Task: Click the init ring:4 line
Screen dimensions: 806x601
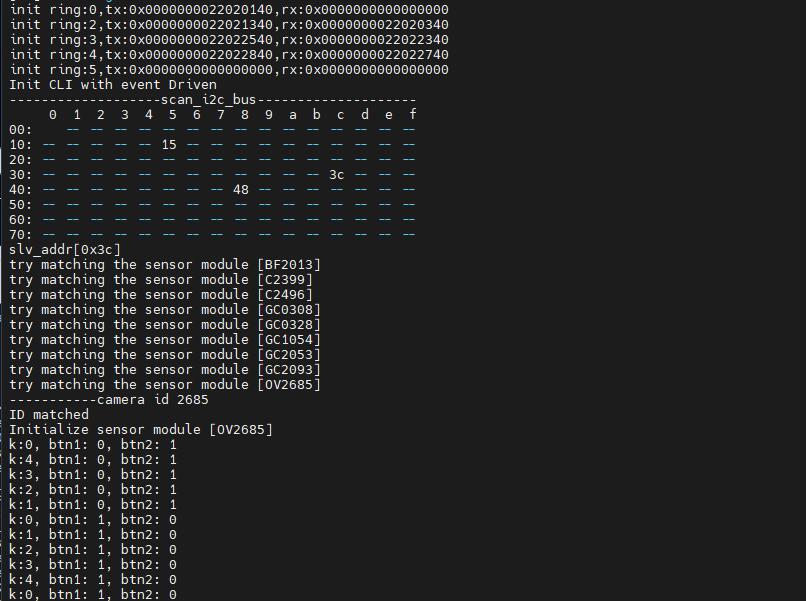Action: coord(229,54)
